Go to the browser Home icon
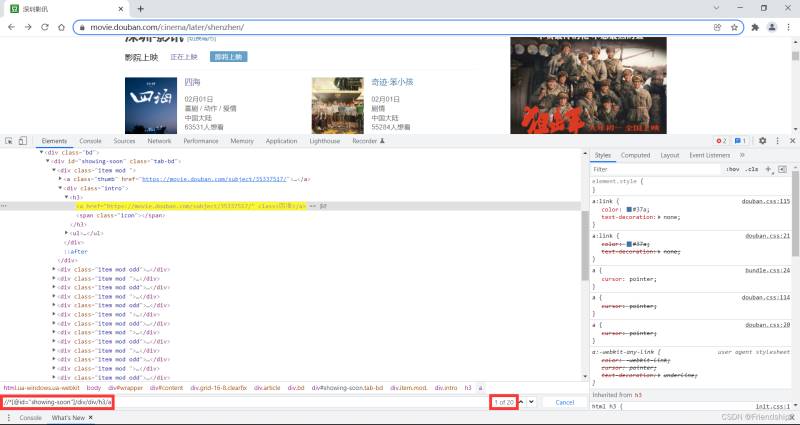800x425 pixels. 61,28
